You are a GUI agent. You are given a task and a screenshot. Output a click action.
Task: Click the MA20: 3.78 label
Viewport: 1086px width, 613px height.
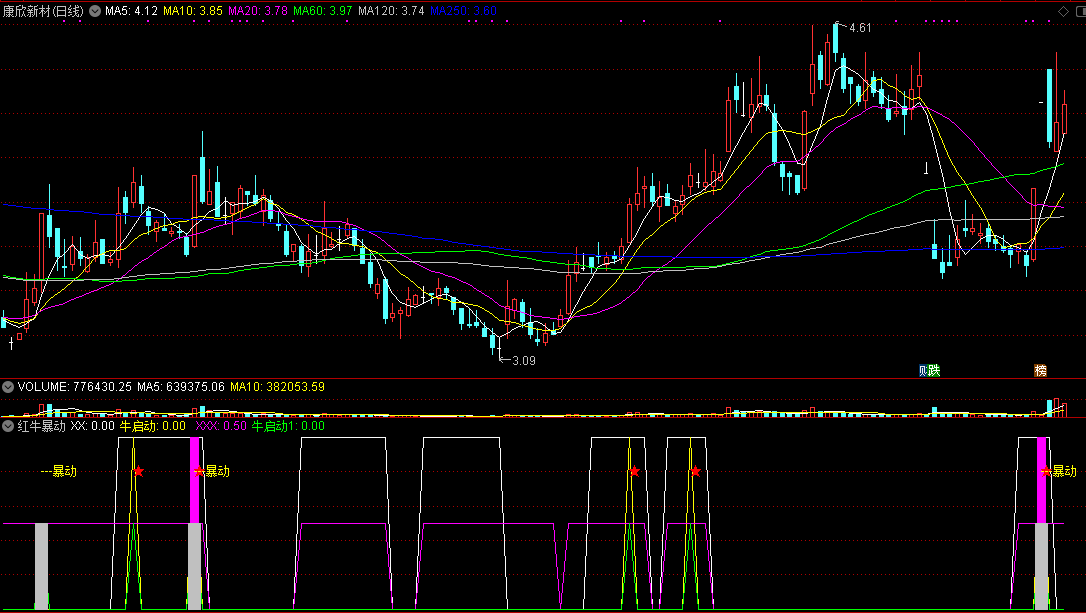tap(258, 11)
